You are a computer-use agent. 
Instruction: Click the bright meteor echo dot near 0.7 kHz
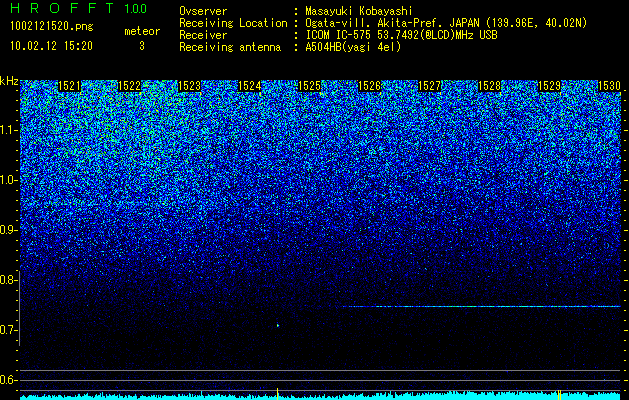coord(278,325)
